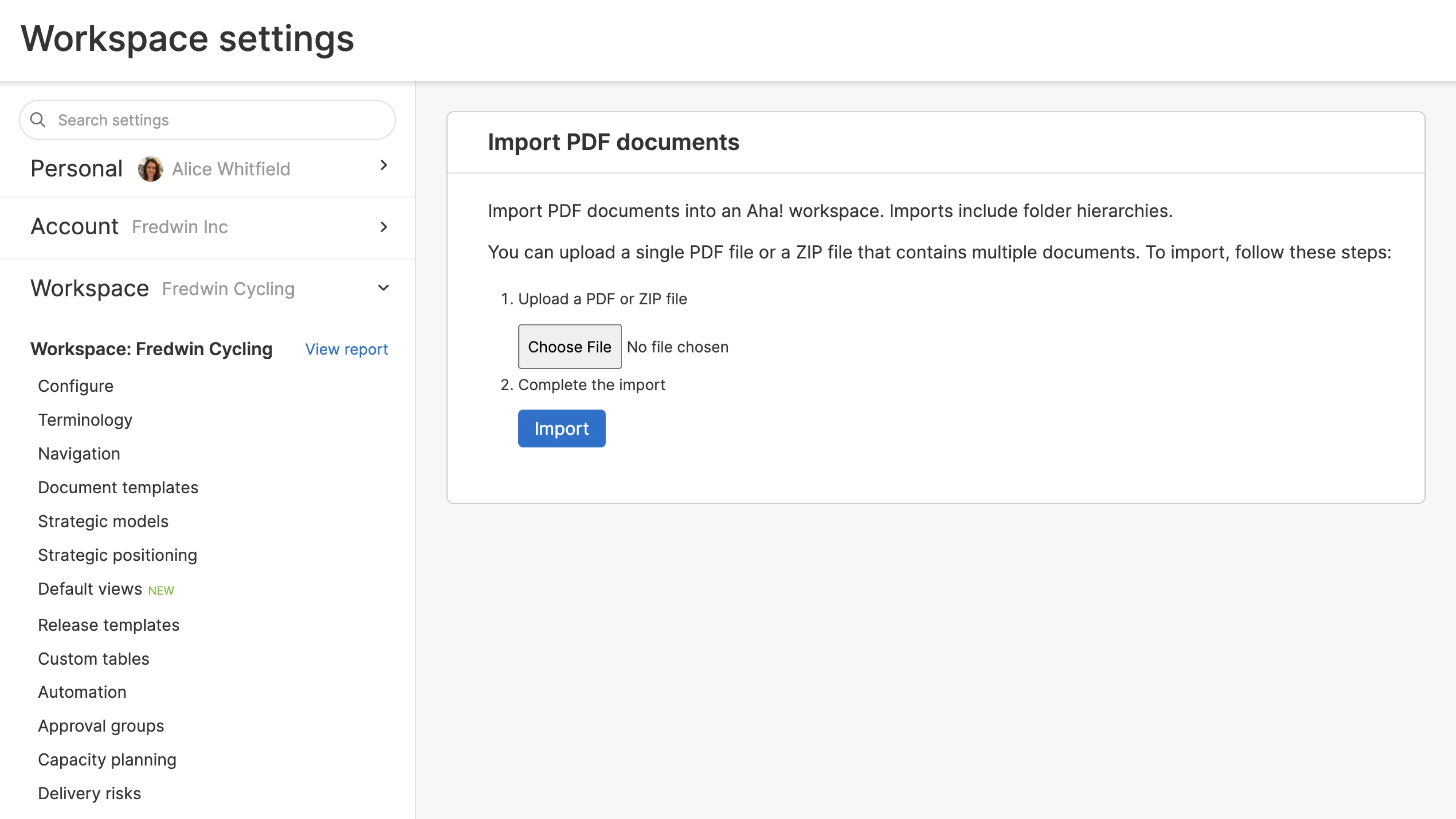Go to Terminology settings

click(x=85, y=420)
